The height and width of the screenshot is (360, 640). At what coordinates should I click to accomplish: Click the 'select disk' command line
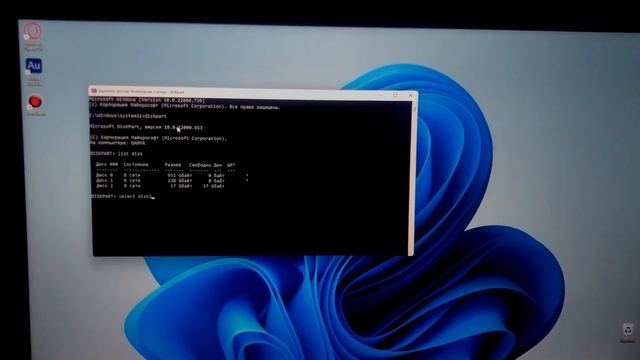[x=122, y=196]
